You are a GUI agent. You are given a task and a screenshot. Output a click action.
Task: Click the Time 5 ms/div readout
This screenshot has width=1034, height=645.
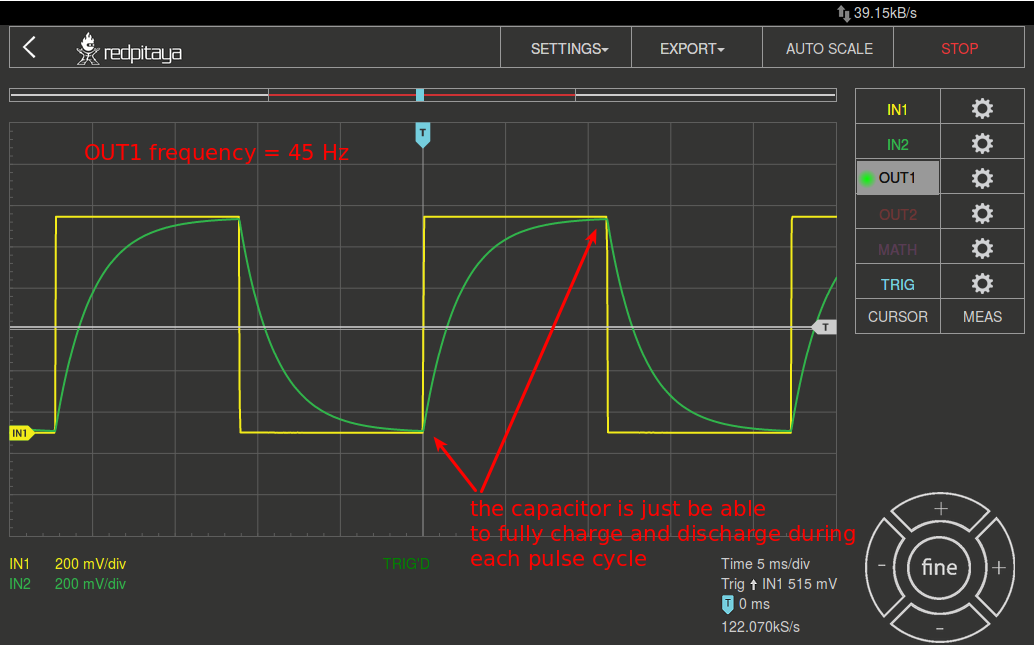pos(765,564)
